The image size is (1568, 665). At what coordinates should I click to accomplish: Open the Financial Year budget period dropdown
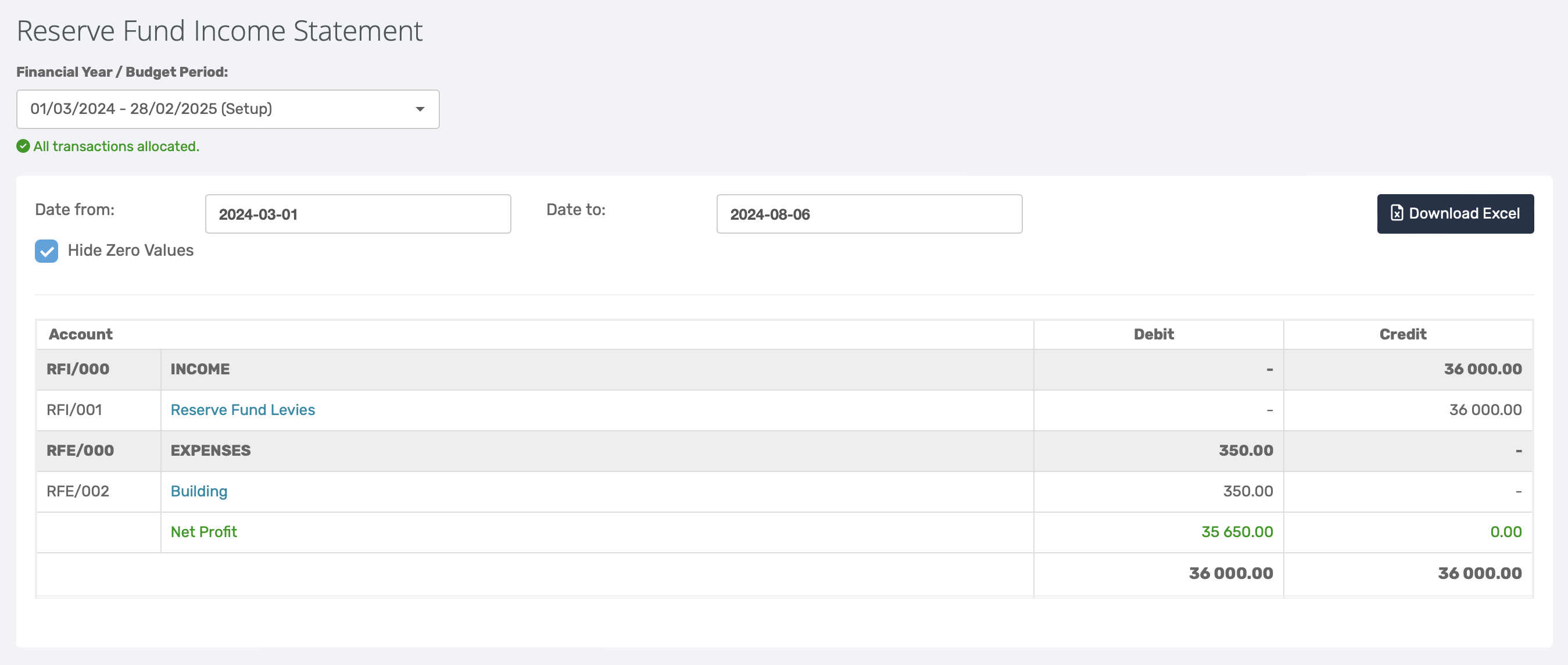click(x=227, y=109)
